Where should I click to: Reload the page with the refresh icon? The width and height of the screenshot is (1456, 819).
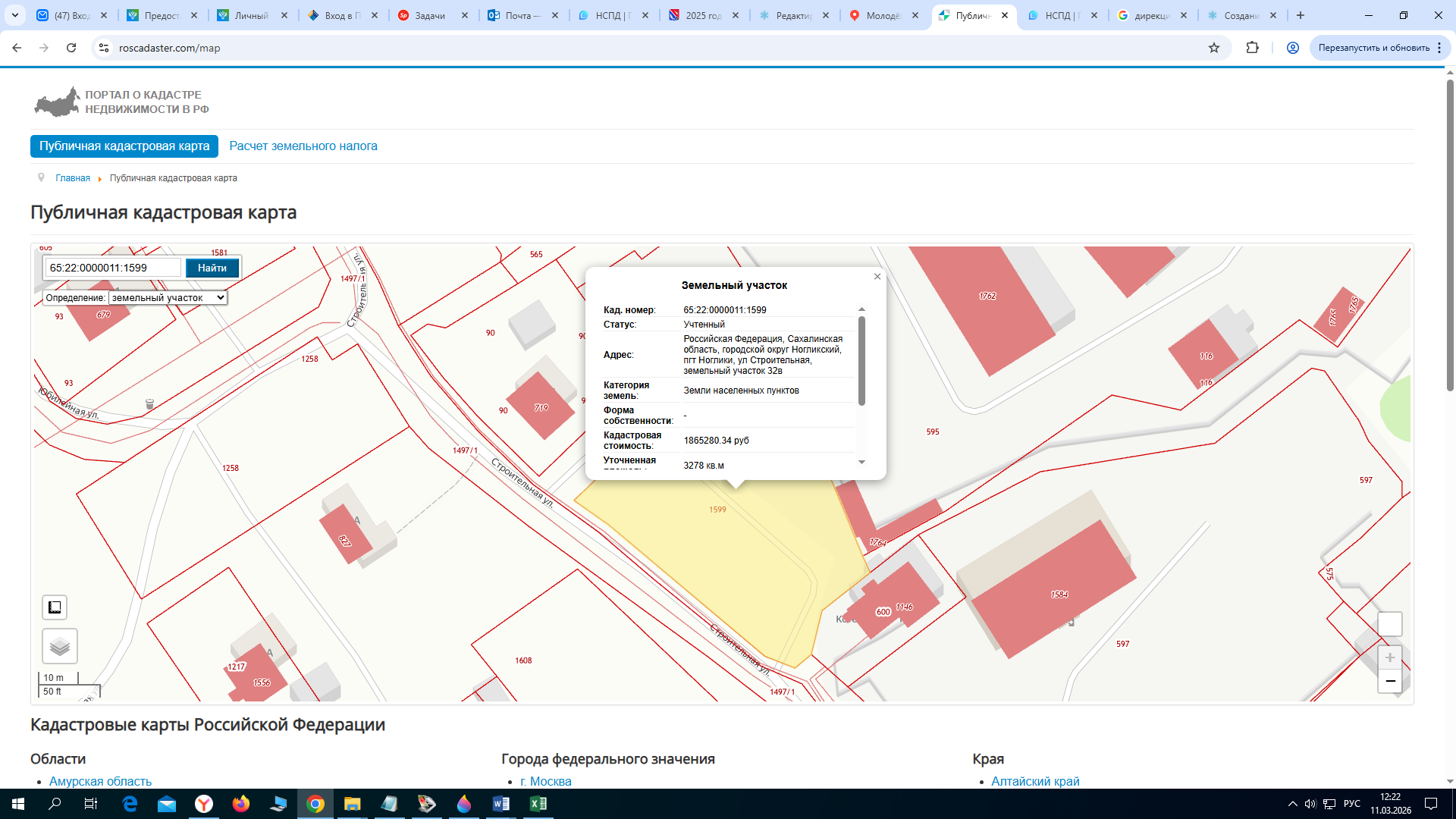pos(71,48)
